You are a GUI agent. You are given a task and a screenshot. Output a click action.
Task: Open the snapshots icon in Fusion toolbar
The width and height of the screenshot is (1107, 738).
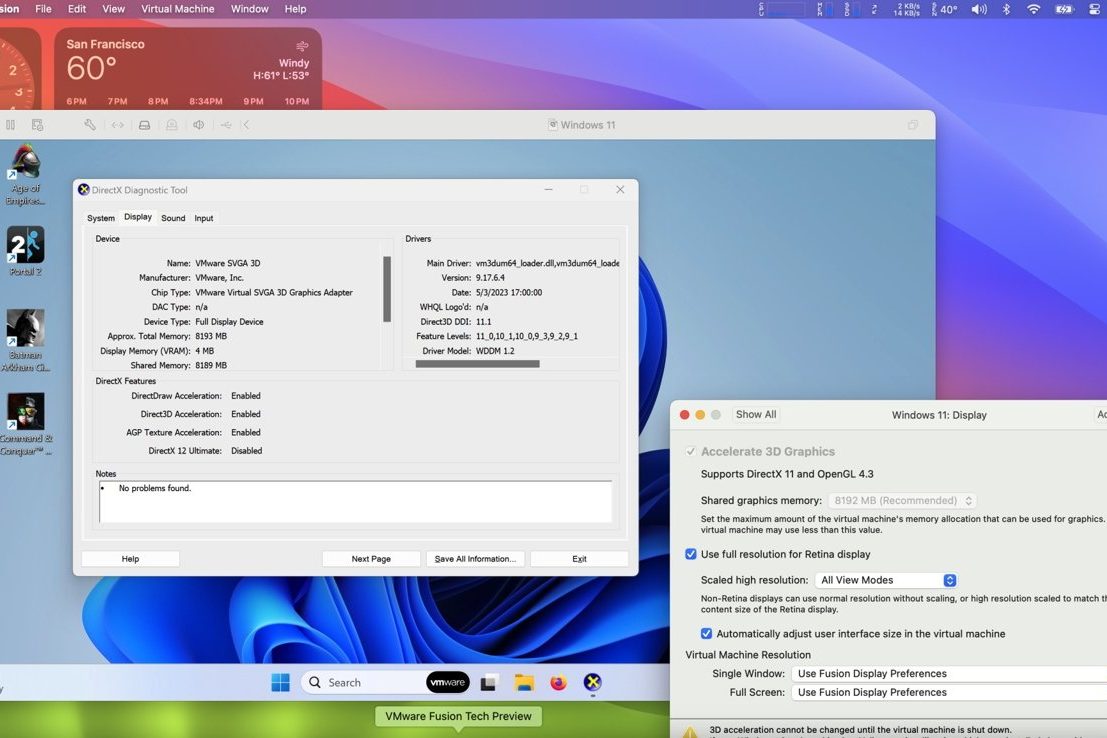[37, 124]
